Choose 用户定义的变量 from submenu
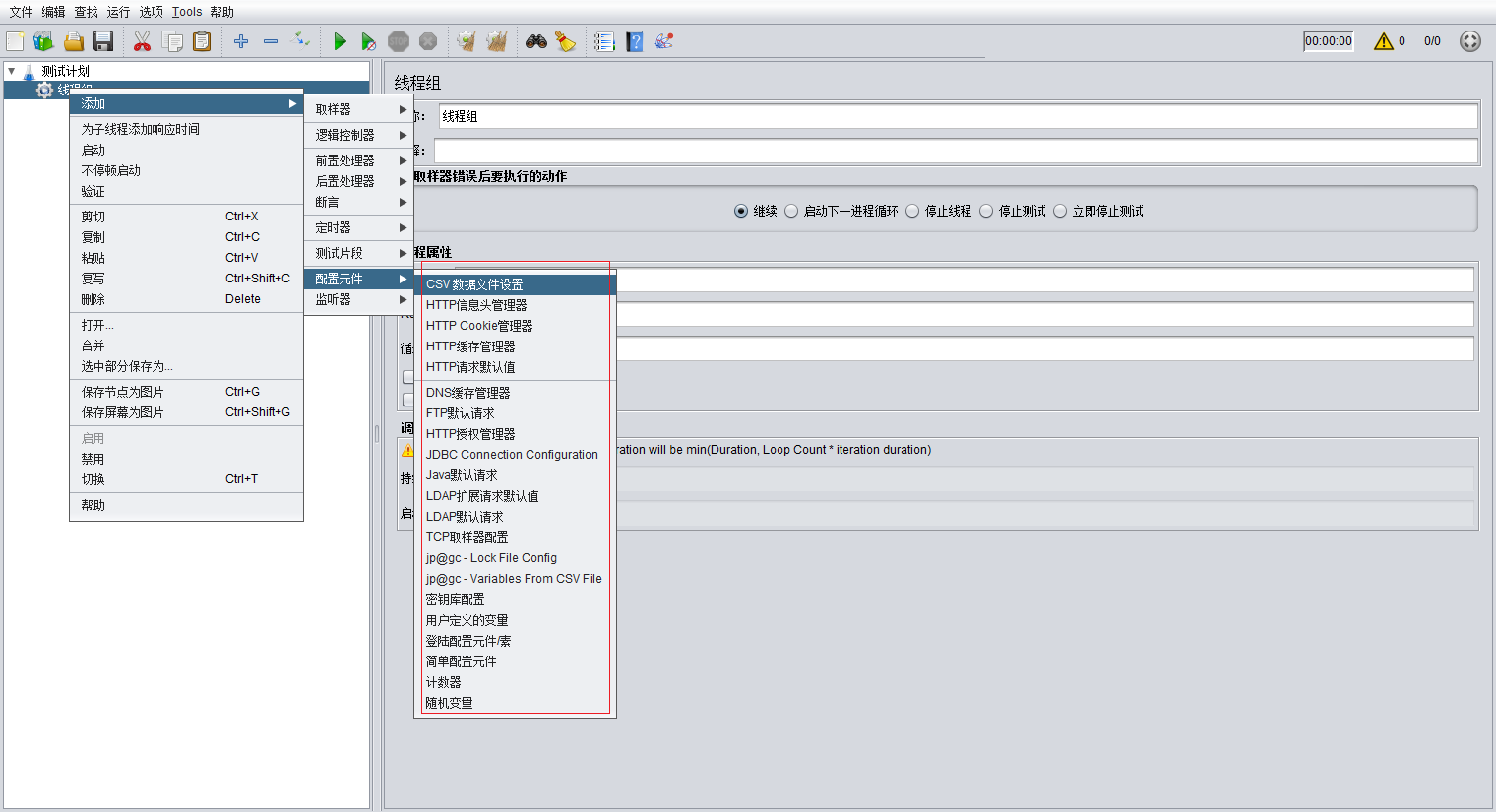This screenshot has height=812, width=1496. (515, 620)
